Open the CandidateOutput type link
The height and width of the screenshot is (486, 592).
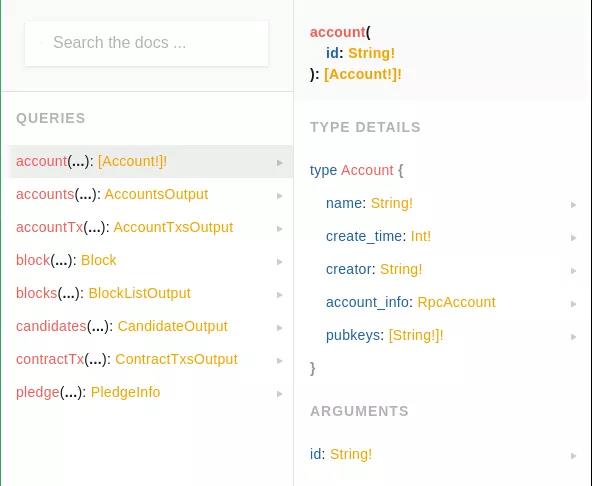pos(173,326)
